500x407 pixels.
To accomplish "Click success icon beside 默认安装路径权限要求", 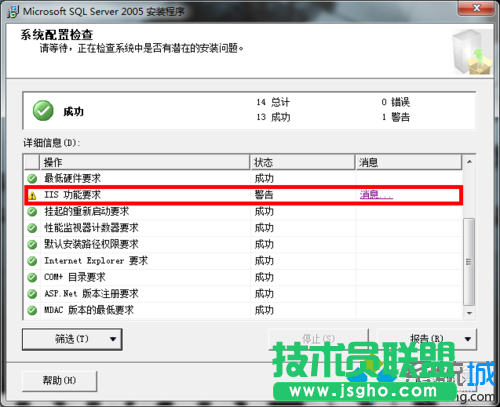I will click(32, 245).
